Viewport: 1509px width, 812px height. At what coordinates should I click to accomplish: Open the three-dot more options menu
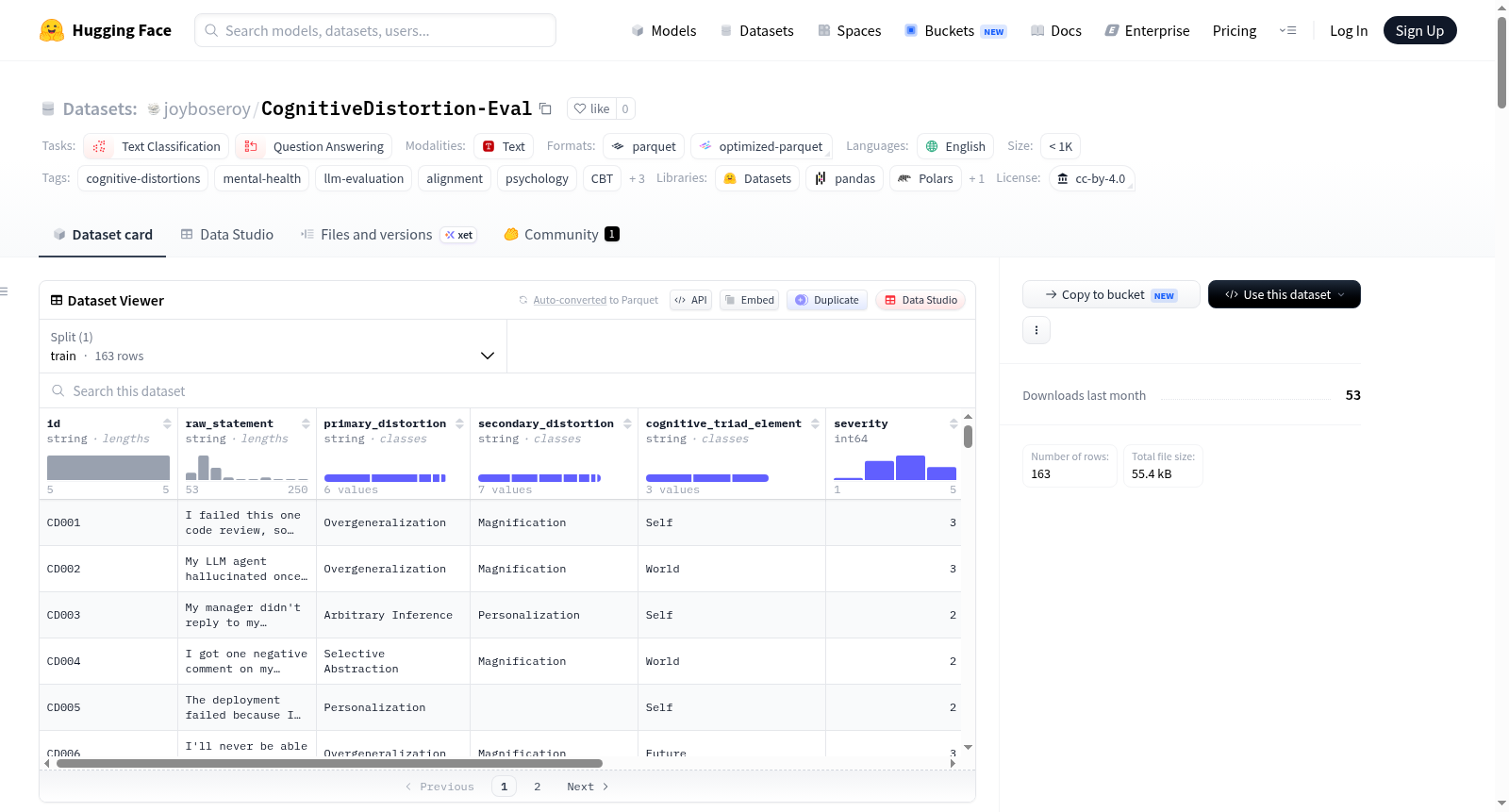[x=1036, y=330]
